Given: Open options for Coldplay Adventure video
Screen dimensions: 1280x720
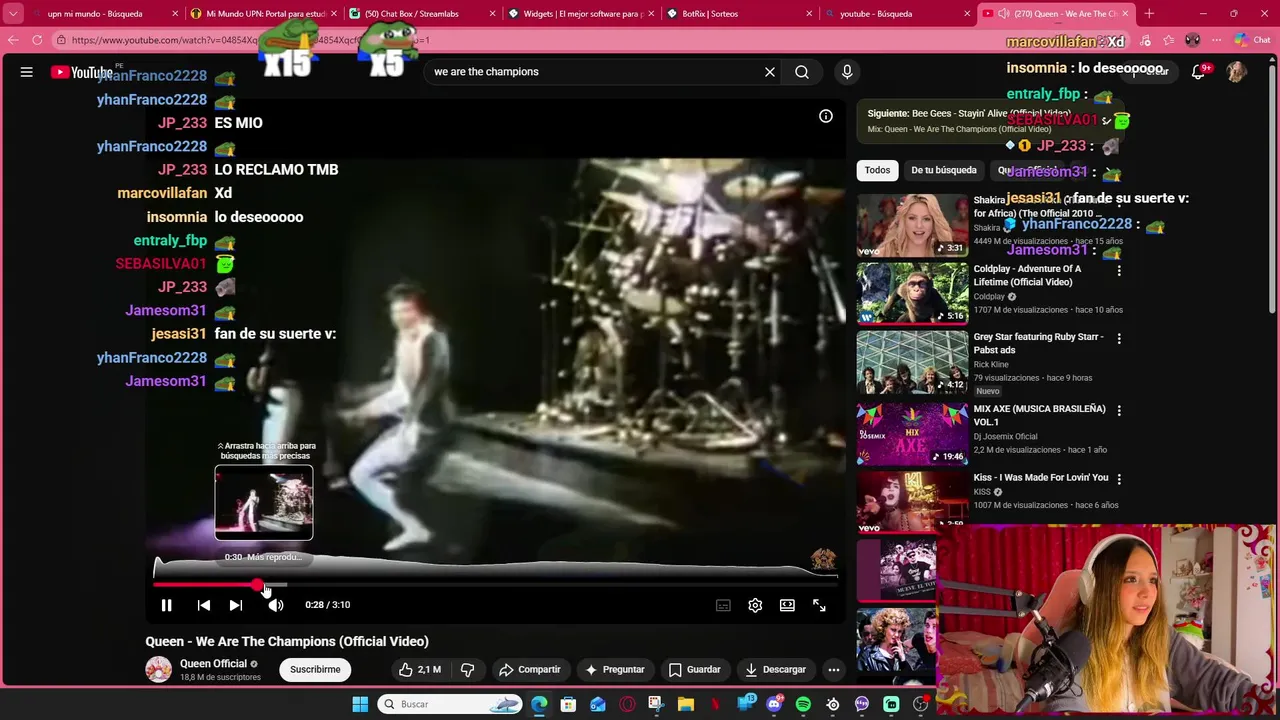Looking at the screenshot, I should tap(1119, 271).
